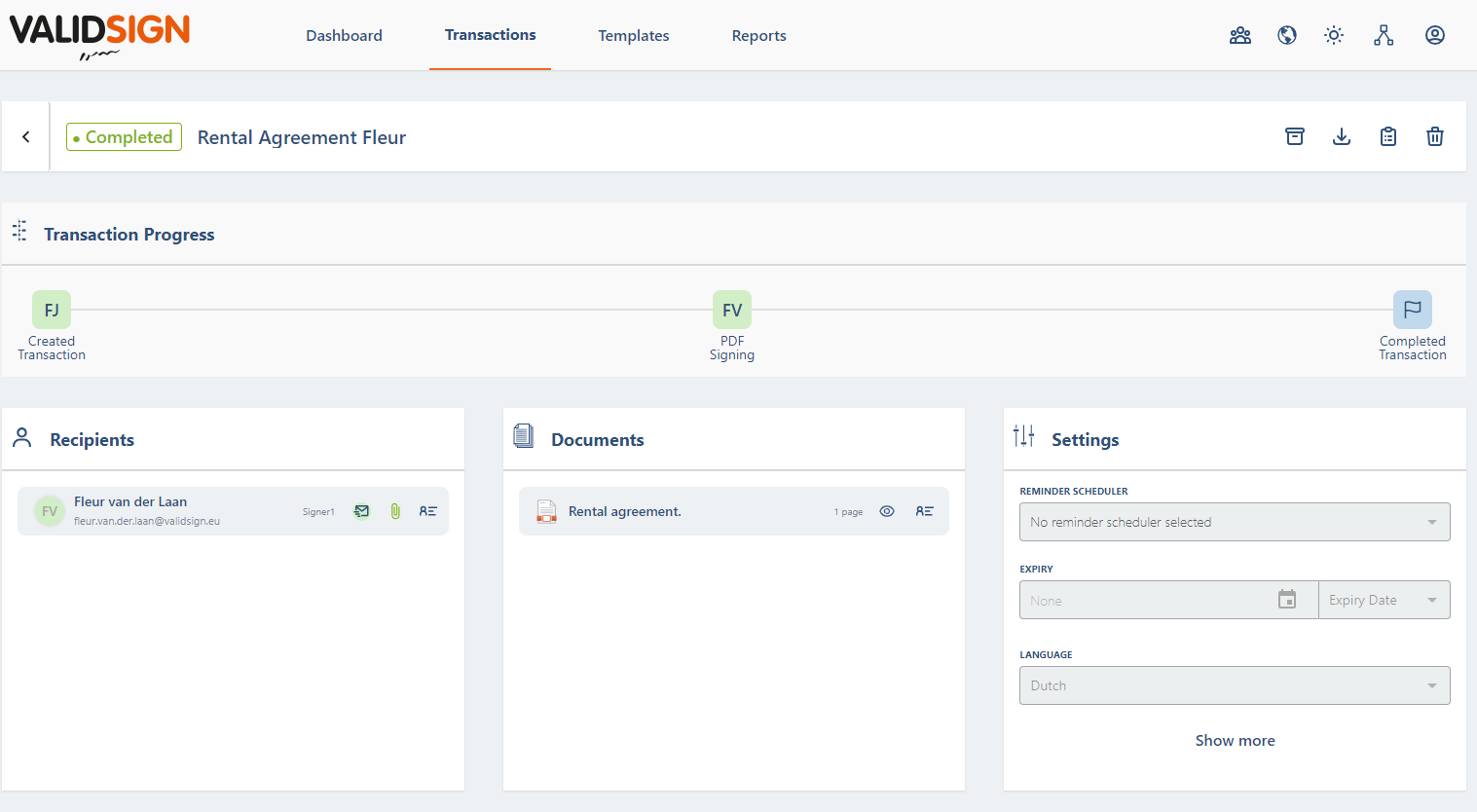
Task: Click the audit trail icon for Rental agreement
Action: (x=924, y=510)
